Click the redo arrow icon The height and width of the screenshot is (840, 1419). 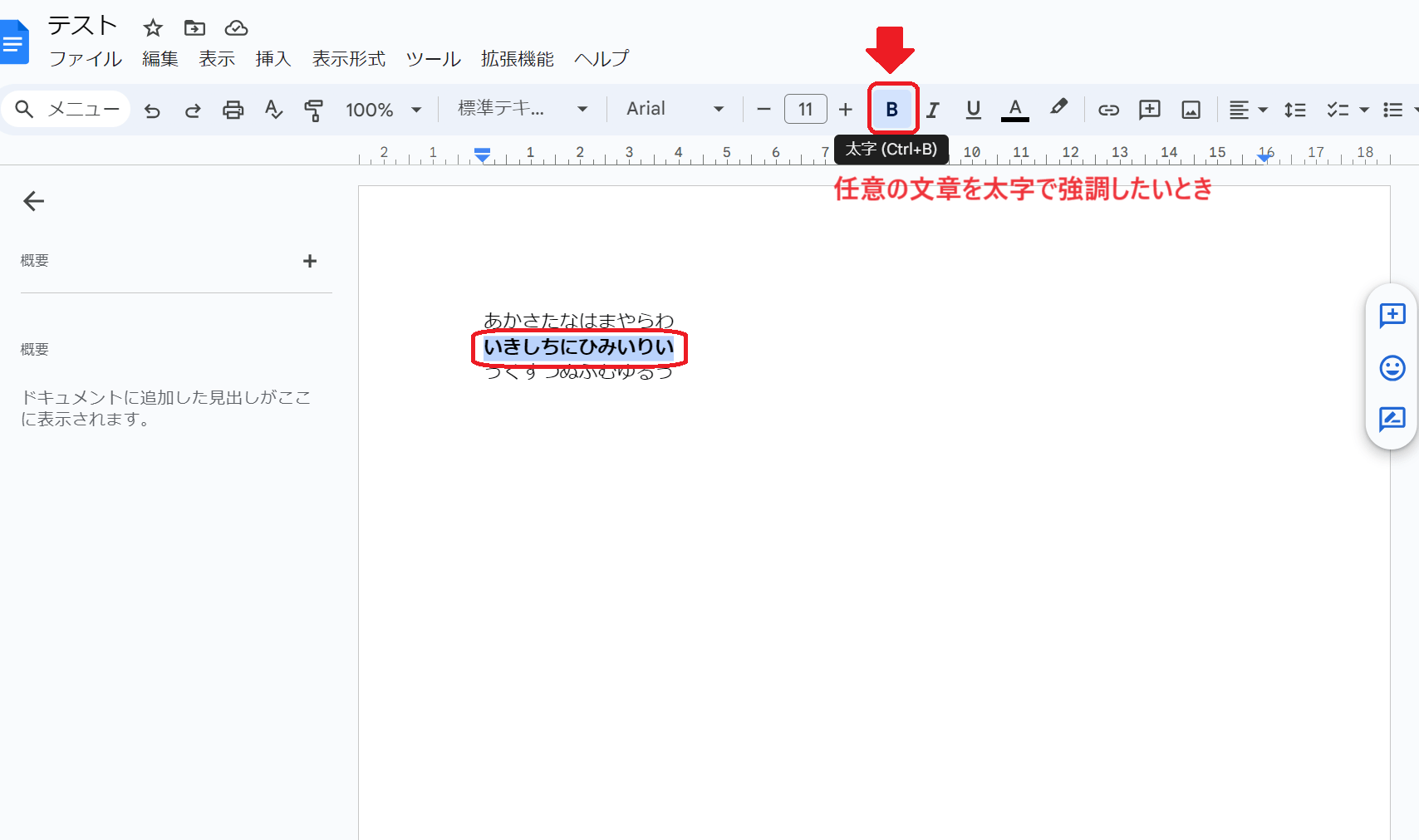point(193,110)
